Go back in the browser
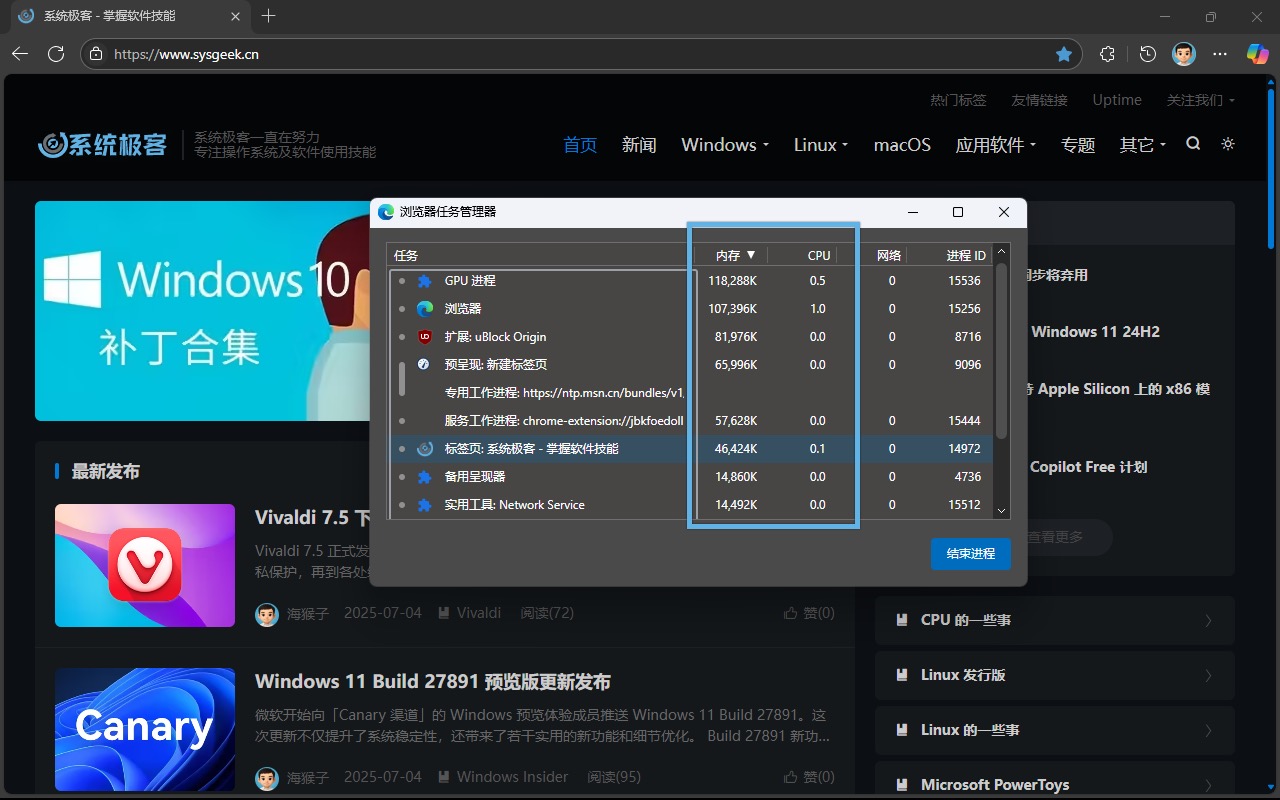 (20, 54)
